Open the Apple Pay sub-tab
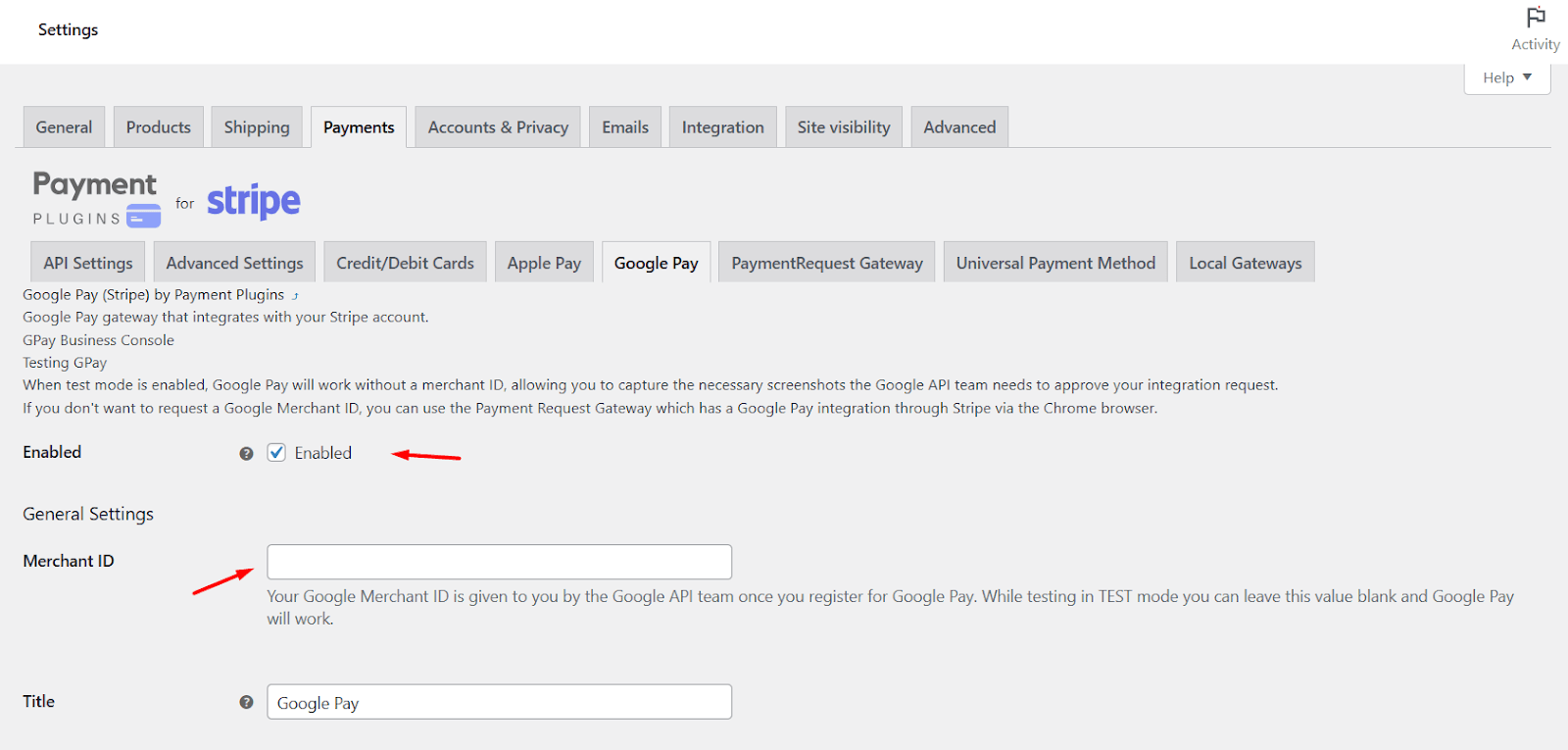The height and width of the screenshot is (750, 1568). (x=544, y=263)
